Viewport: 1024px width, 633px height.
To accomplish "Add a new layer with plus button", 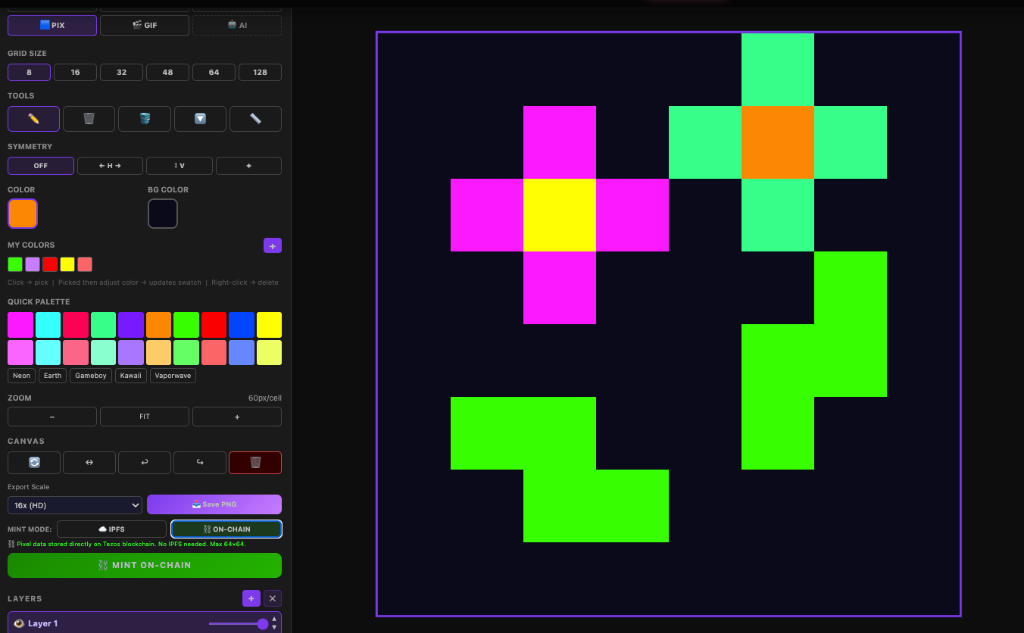I will [x=250, y=598].
